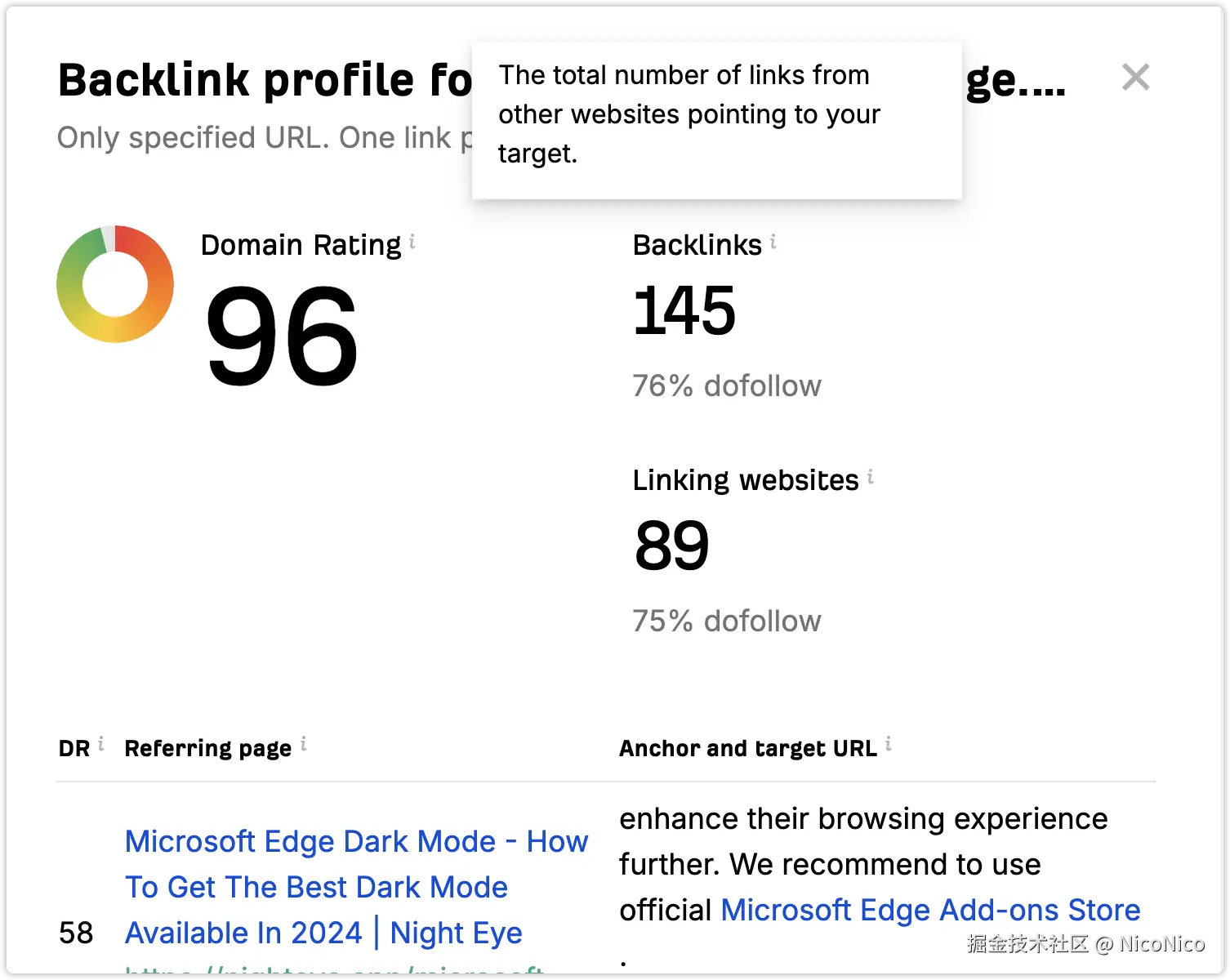
Task: Click the 75% dofollow text under Linking websites
Action: [726, 621]
